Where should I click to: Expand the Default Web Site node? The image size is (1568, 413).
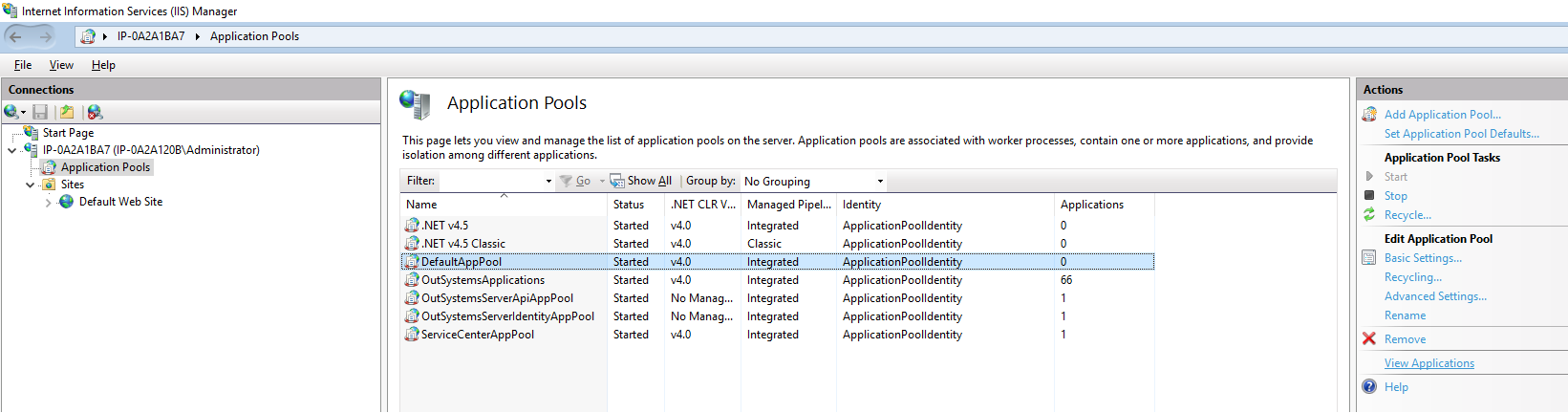(x=48, y=202)
